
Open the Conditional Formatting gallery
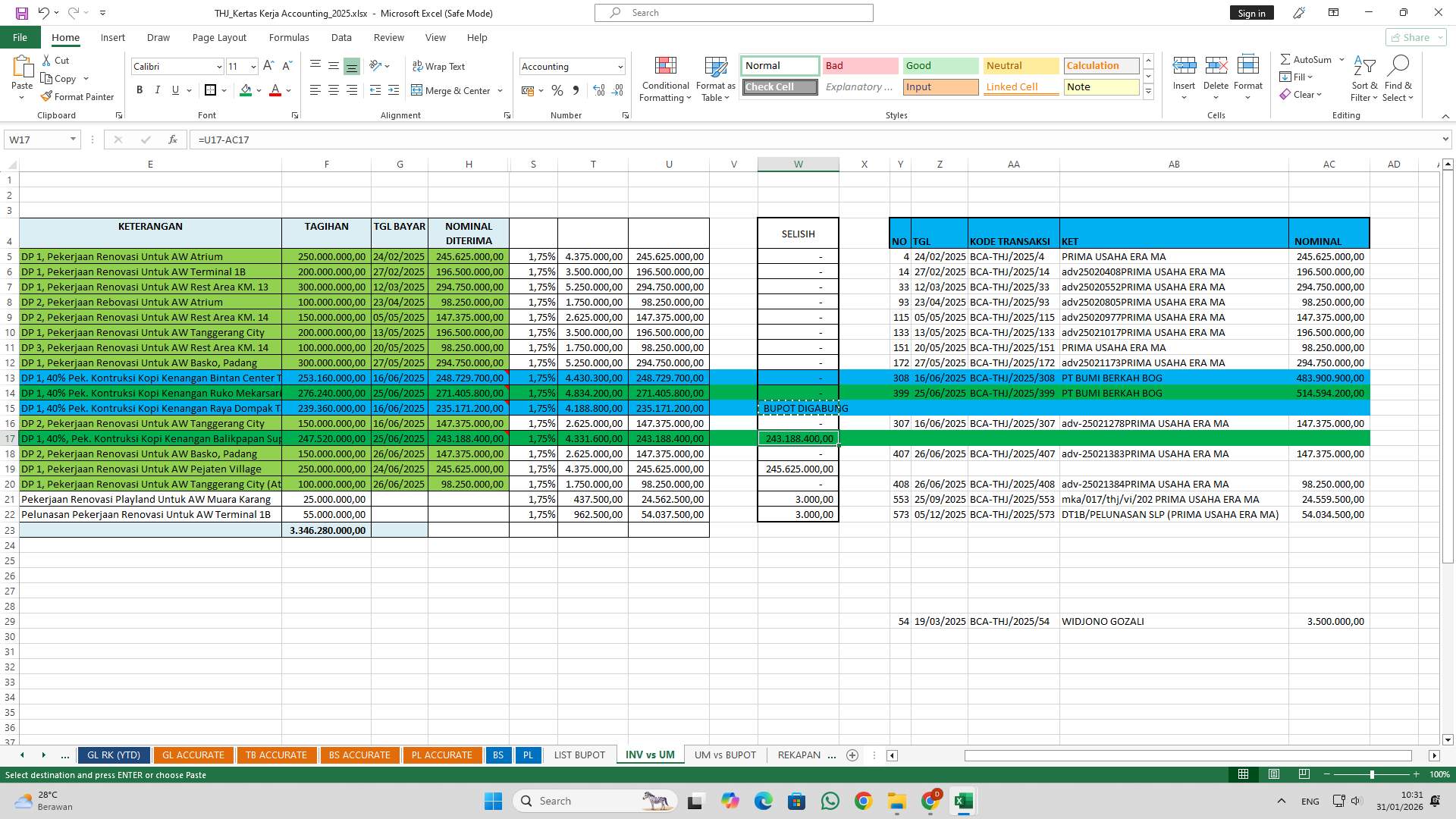click(665, 78)
